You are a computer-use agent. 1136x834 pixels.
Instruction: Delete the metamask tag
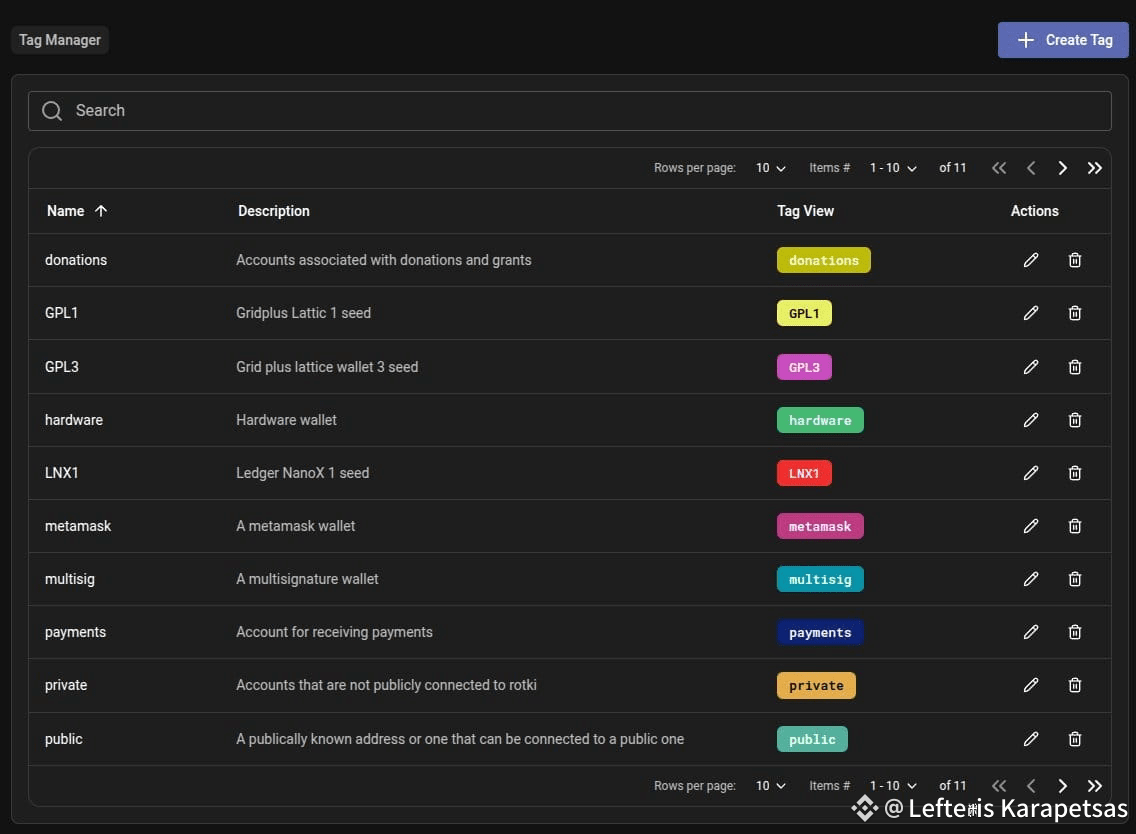click(1075, 526)
